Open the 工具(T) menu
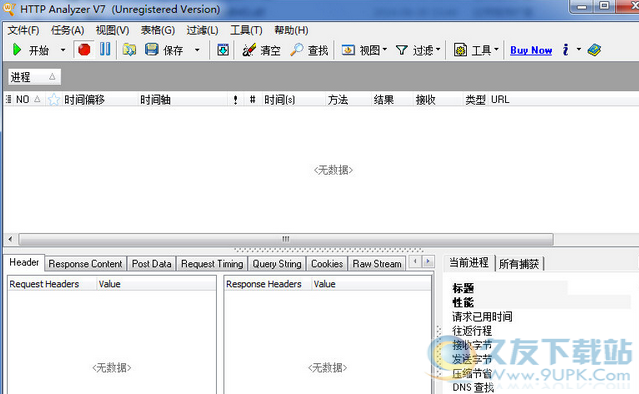 [246, 30]
